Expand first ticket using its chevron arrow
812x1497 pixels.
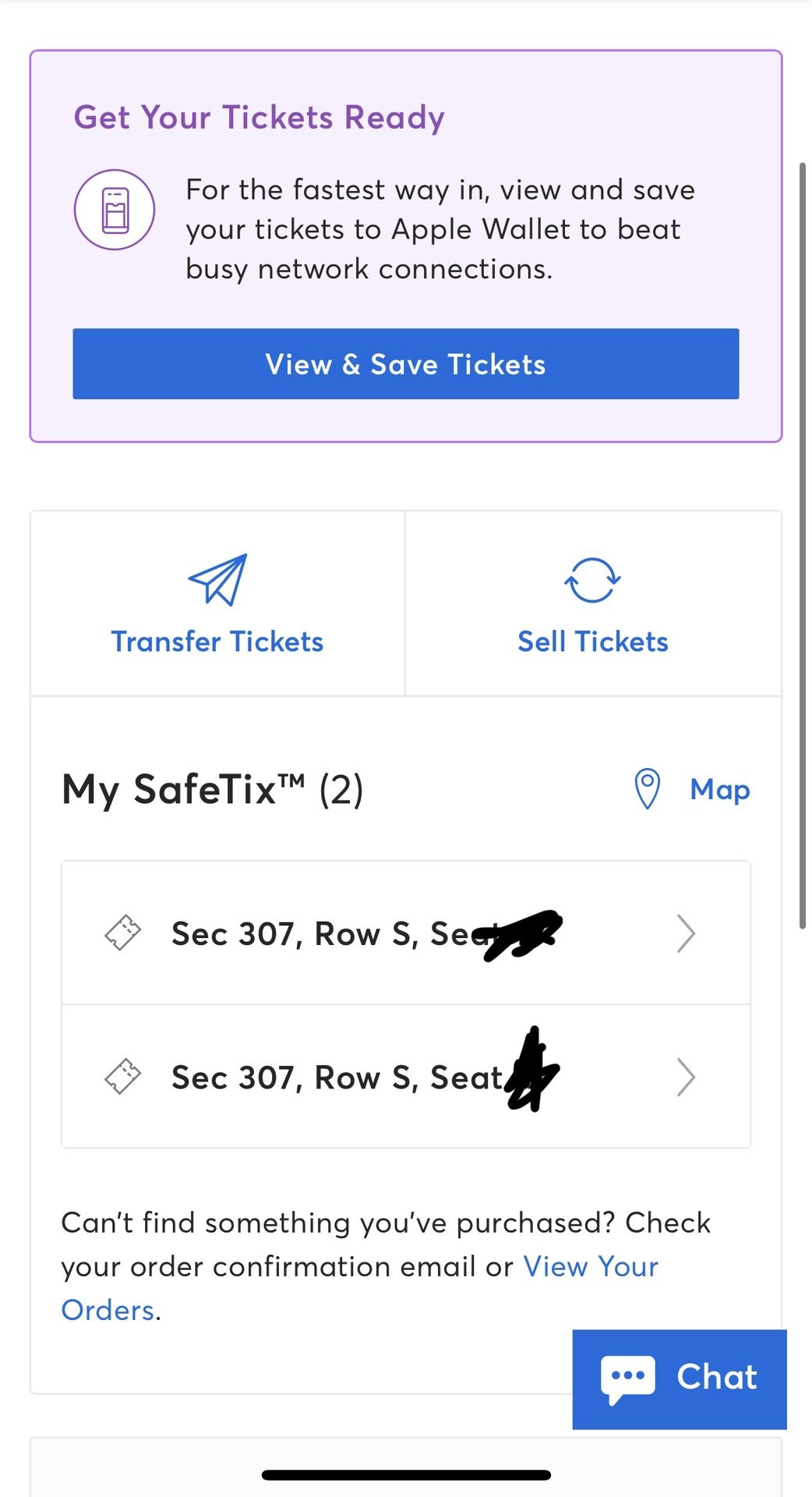(x=685, y=933)
